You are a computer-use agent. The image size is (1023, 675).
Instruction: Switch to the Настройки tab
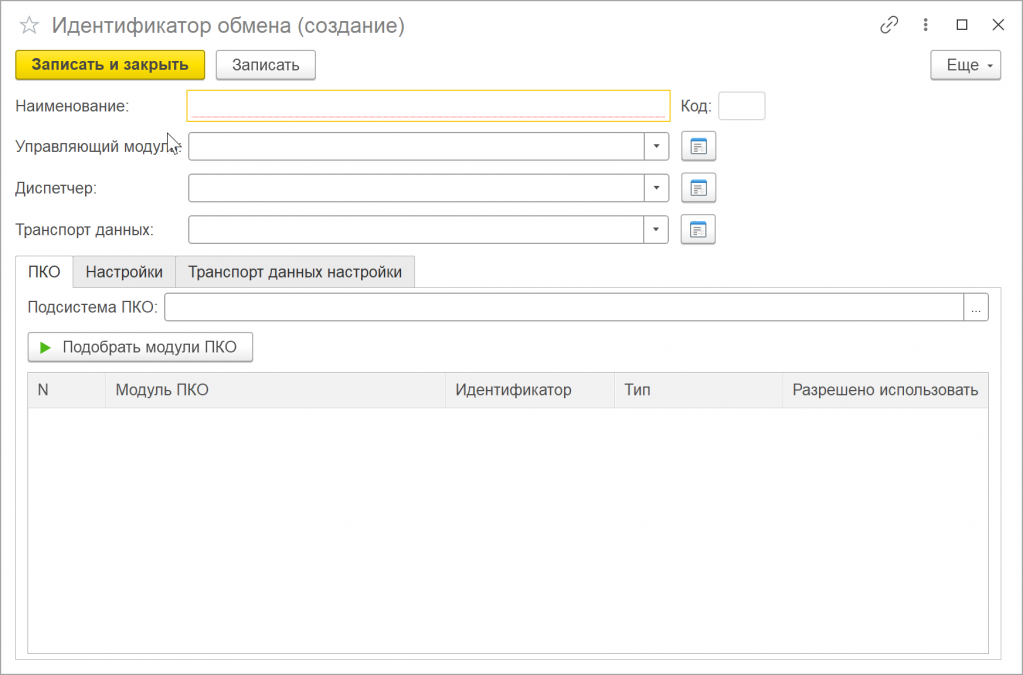(x=124, y=271)
